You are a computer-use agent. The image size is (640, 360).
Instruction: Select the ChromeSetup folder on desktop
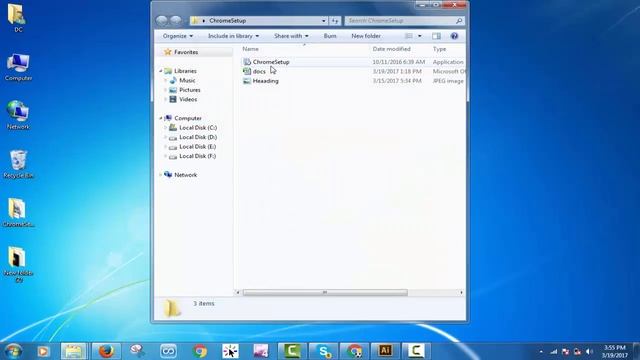pos(18,213)
